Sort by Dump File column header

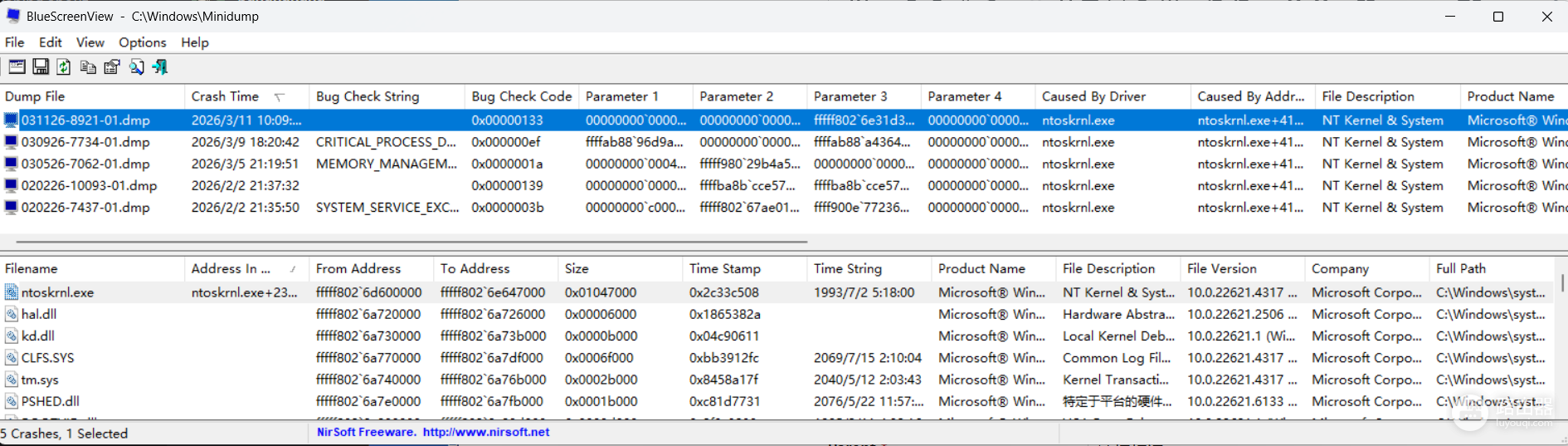[93, 96]
